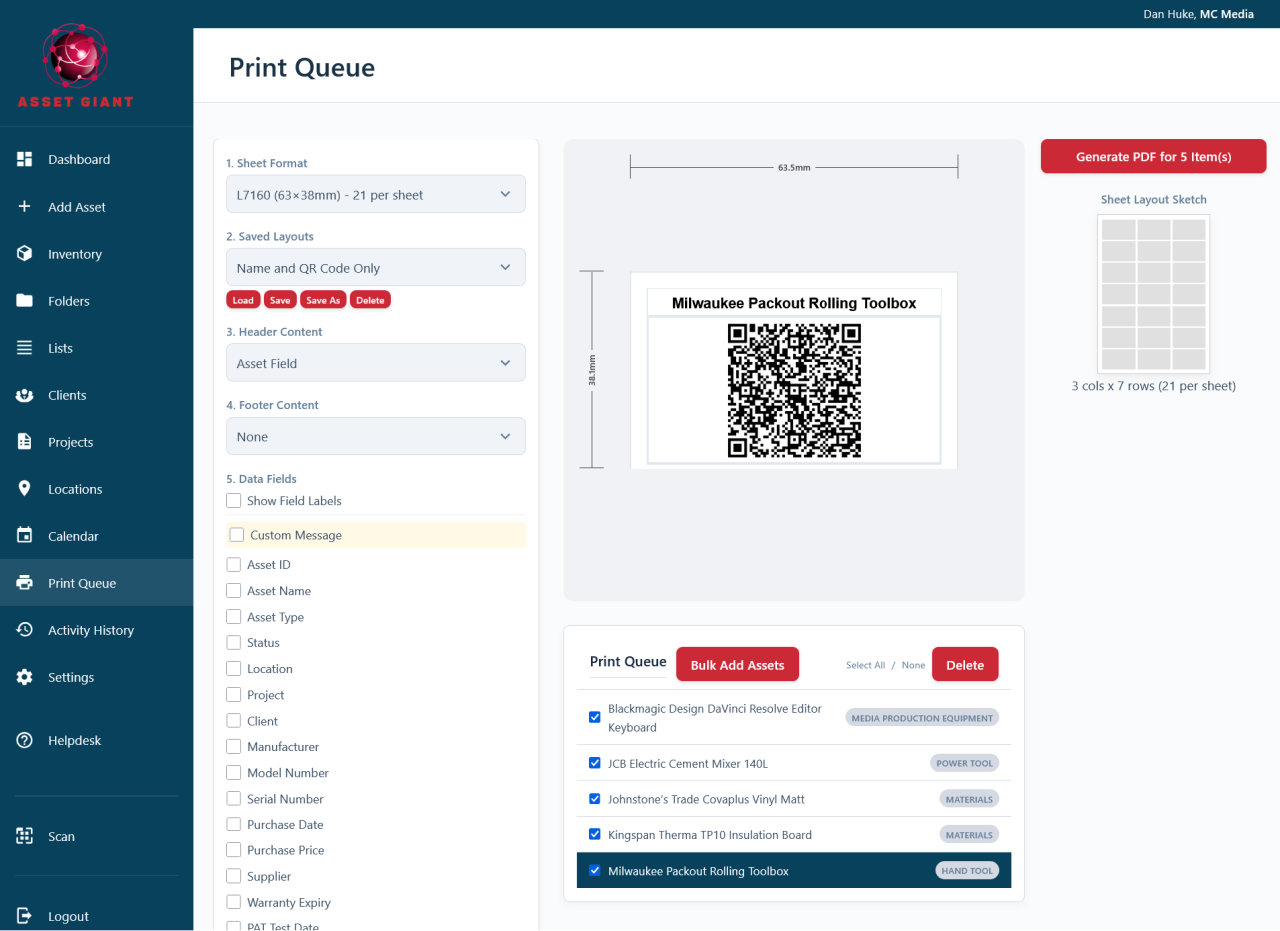Click Generate PDF for 5 Item(s)
The width and height of the screenshot is (1280, 931).
(x=1154, y=156)
